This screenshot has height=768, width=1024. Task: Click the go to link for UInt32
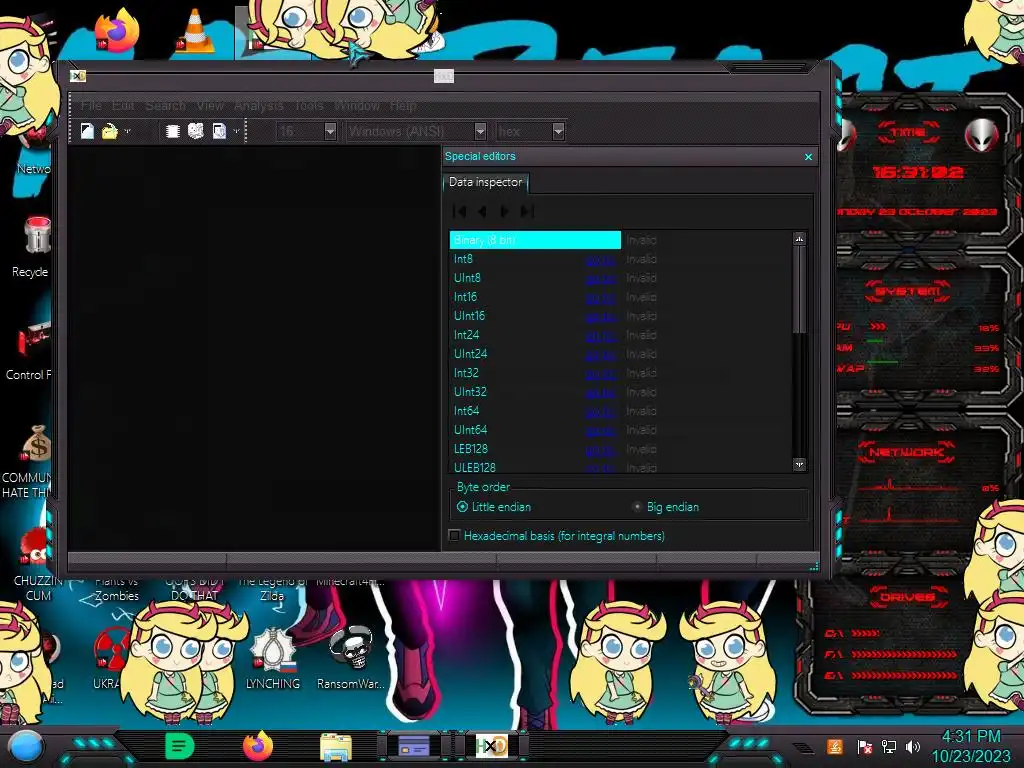coord(600,392)
